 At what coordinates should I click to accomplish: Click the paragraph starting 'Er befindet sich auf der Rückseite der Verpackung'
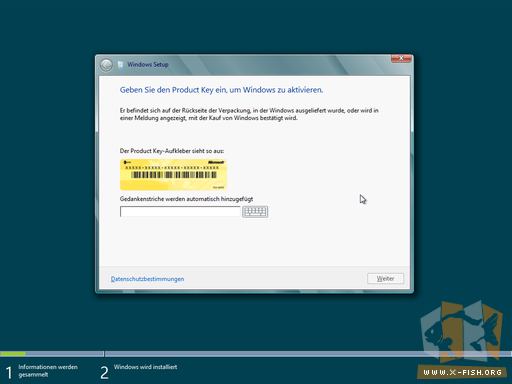coord(249,114)
